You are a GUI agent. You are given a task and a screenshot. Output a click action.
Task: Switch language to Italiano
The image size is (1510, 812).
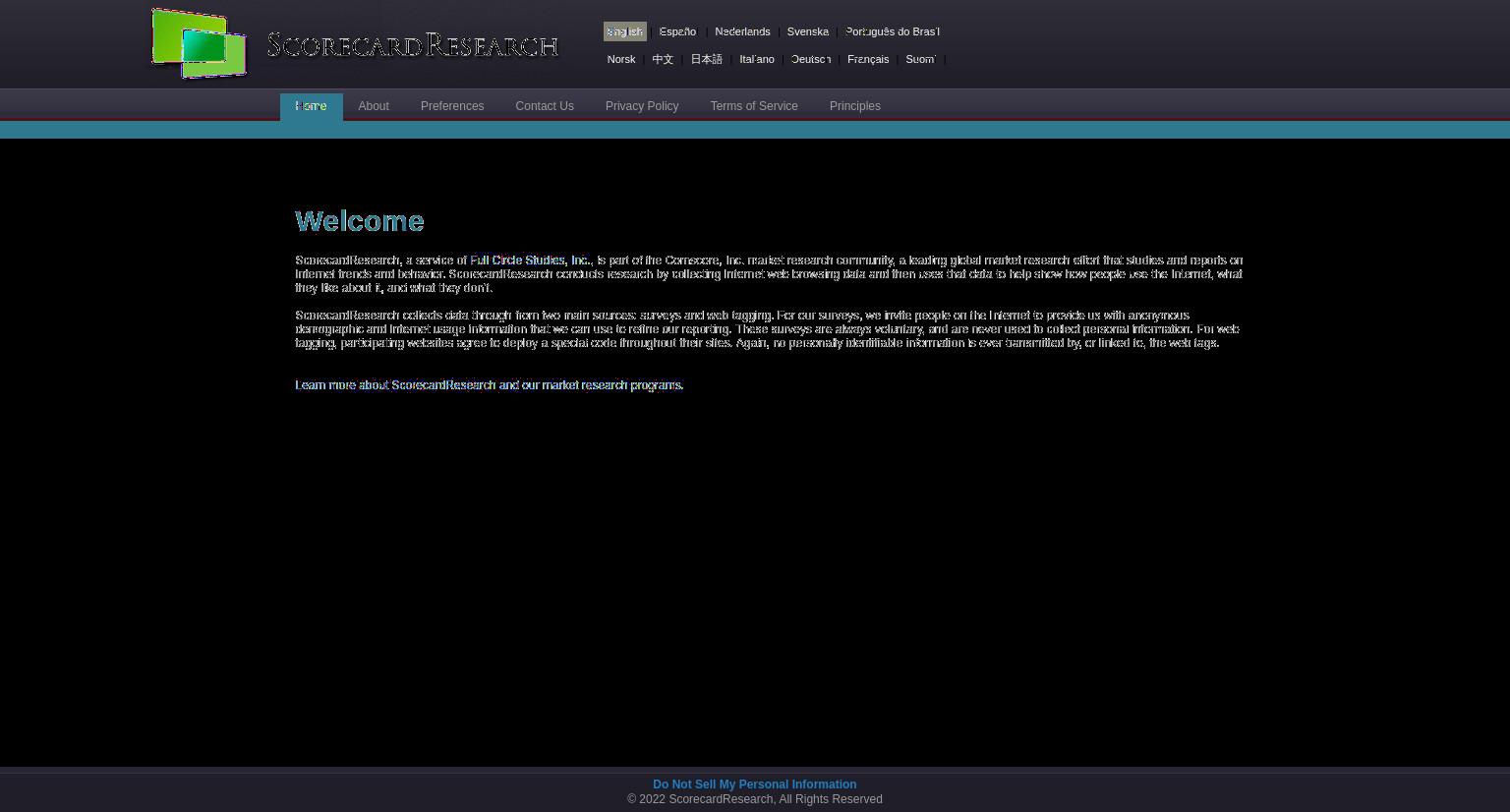click(x=757, y=59)
